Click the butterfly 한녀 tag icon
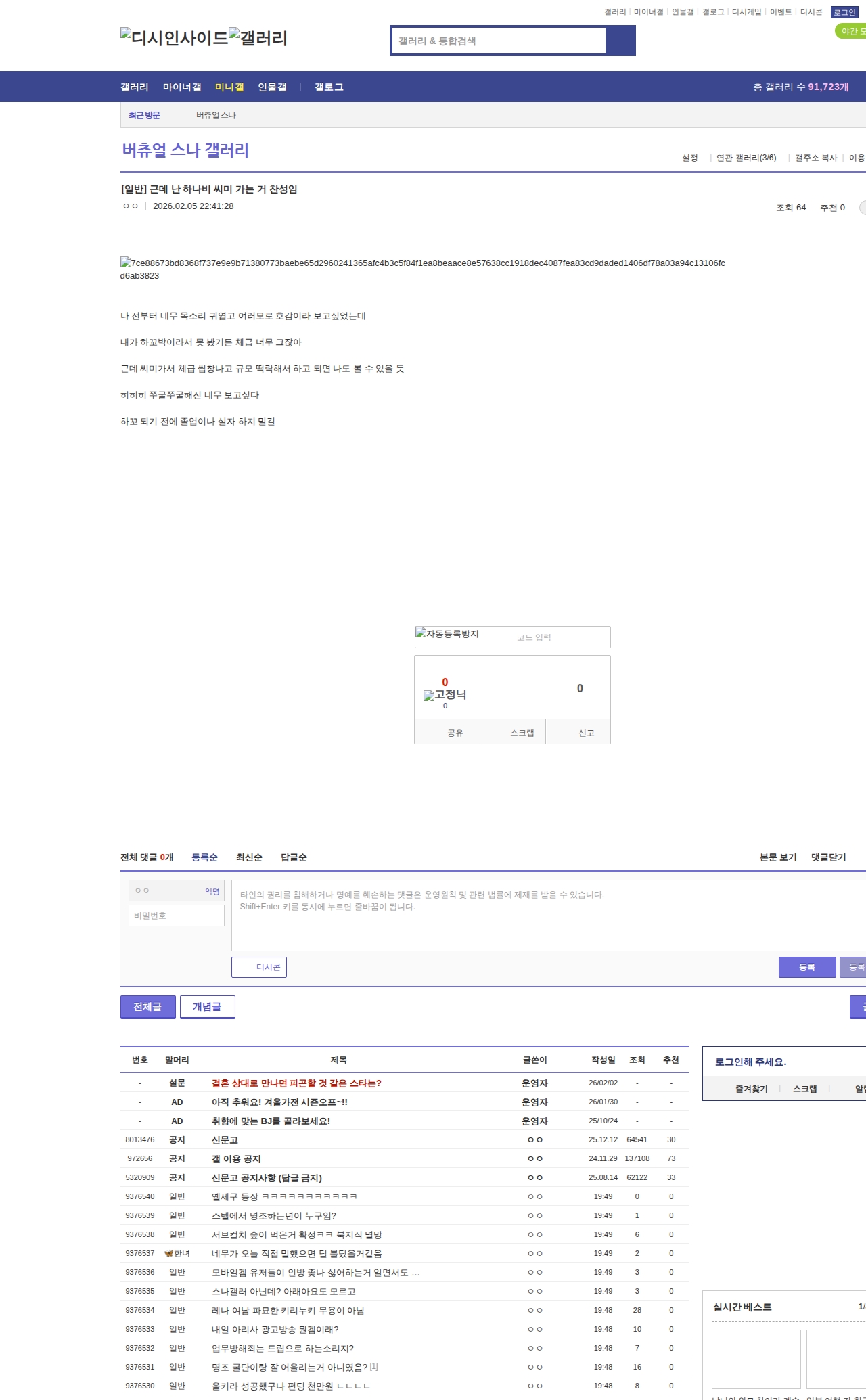Viewport: 866px width, 1400px height. point(168,1253)
